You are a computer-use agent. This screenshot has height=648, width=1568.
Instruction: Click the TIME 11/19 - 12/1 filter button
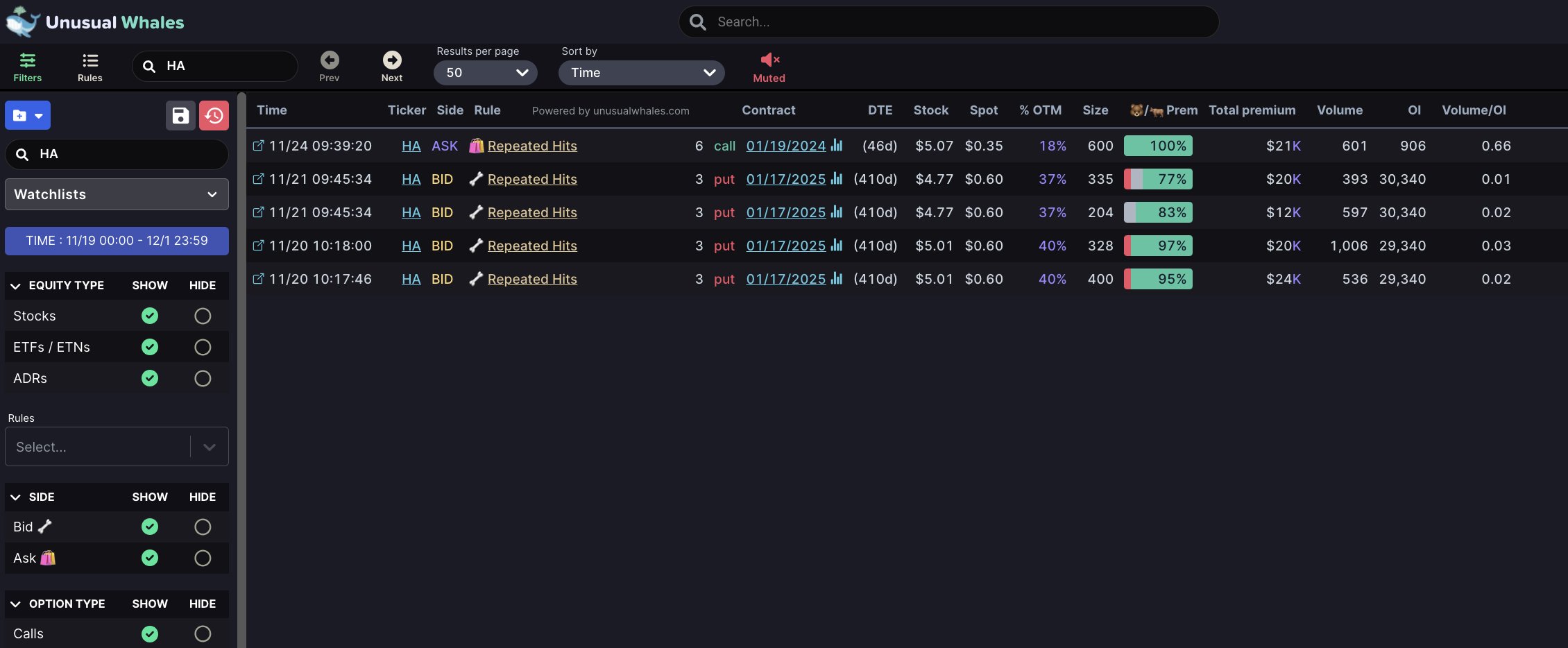point(117,241)
